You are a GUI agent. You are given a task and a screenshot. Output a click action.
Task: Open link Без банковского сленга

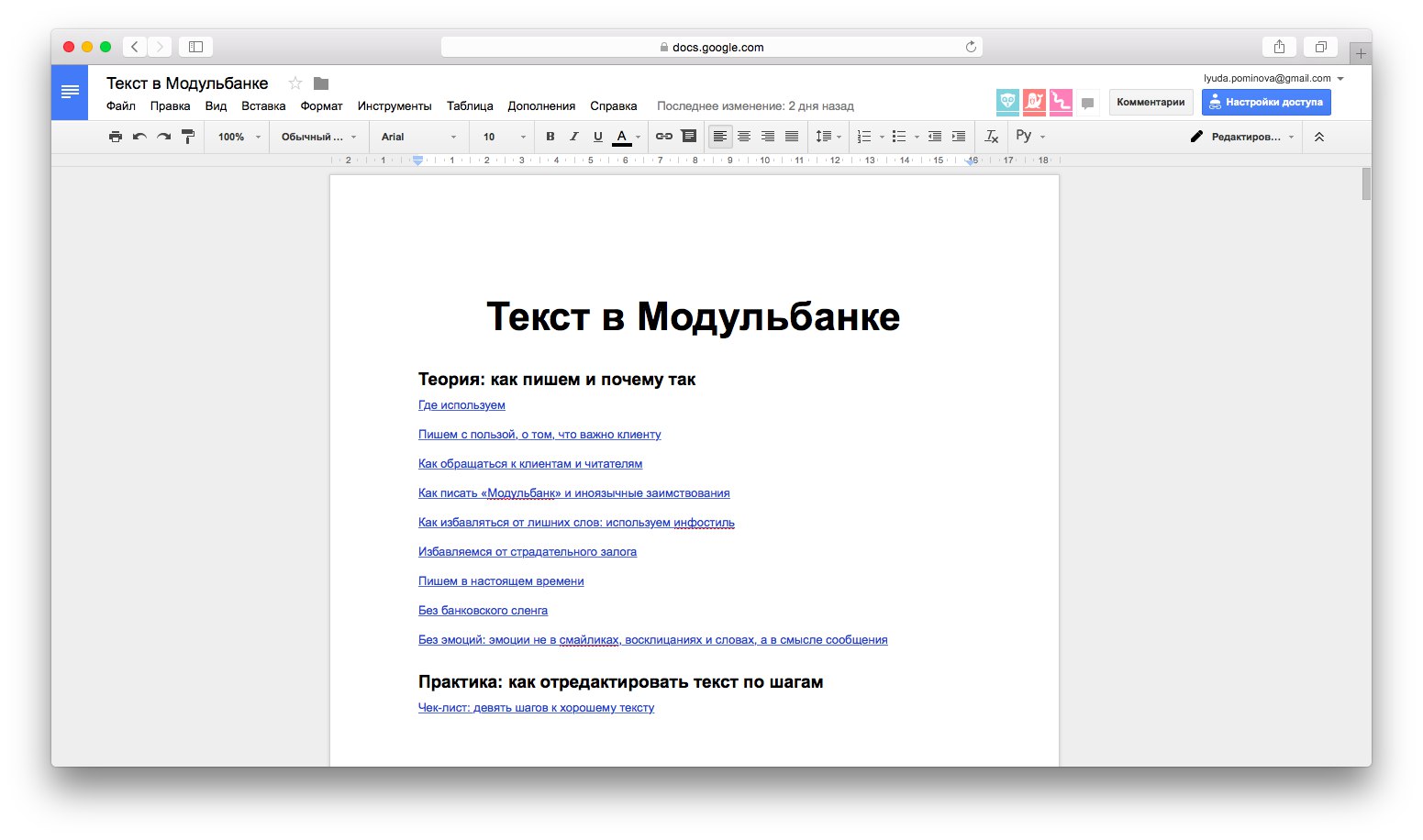click(483, 610)
